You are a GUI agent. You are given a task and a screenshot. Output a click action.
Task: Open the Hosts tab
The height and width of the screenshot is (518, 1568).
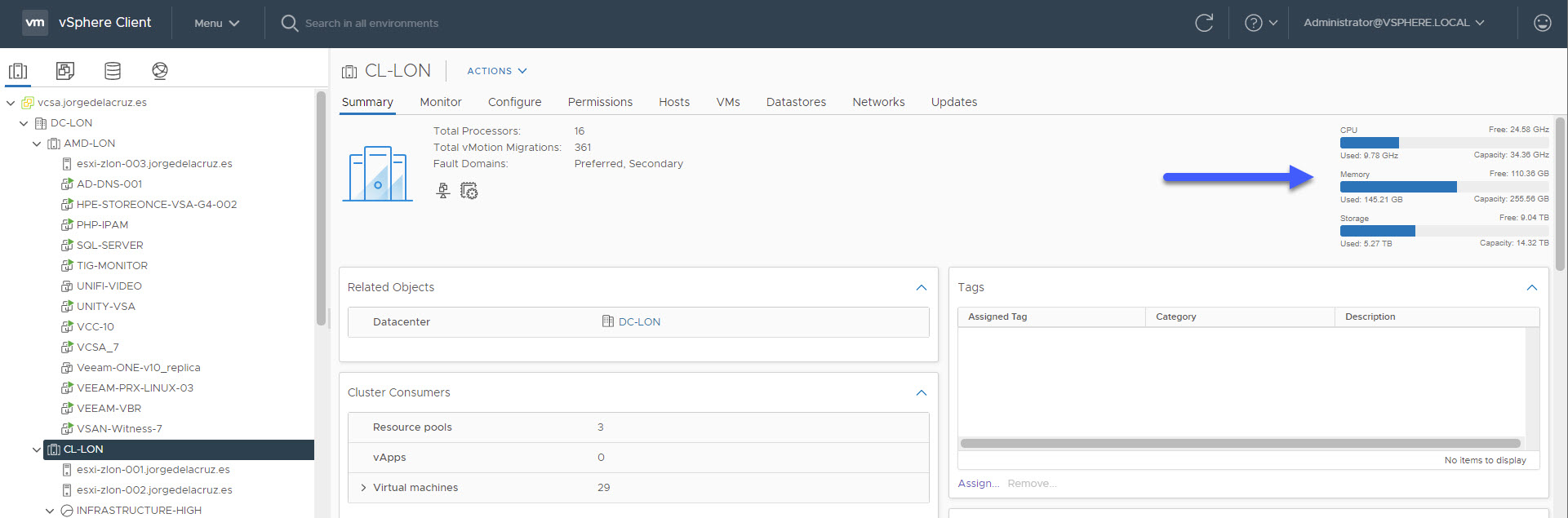click(674, 102)
